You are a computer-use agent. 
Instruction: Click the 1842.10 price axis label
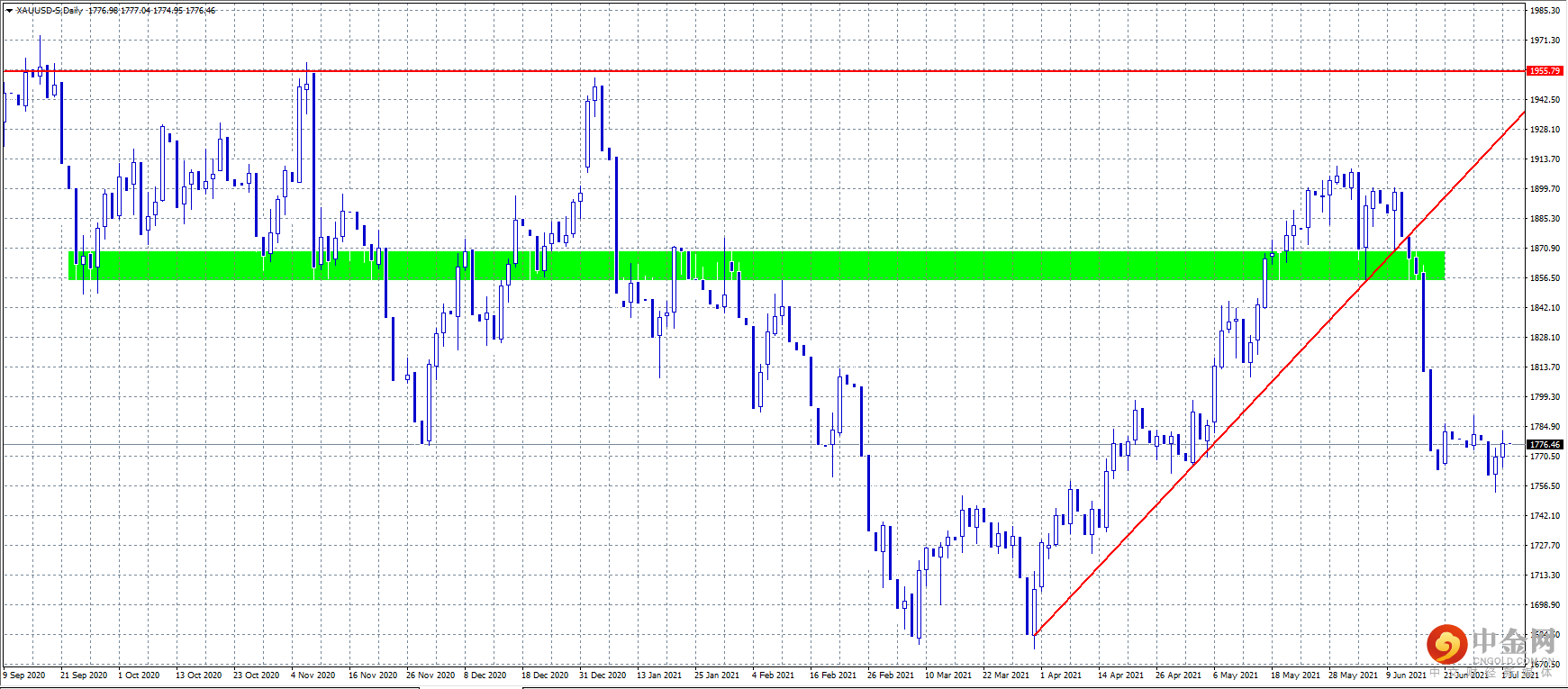(x=1545, y=308)
